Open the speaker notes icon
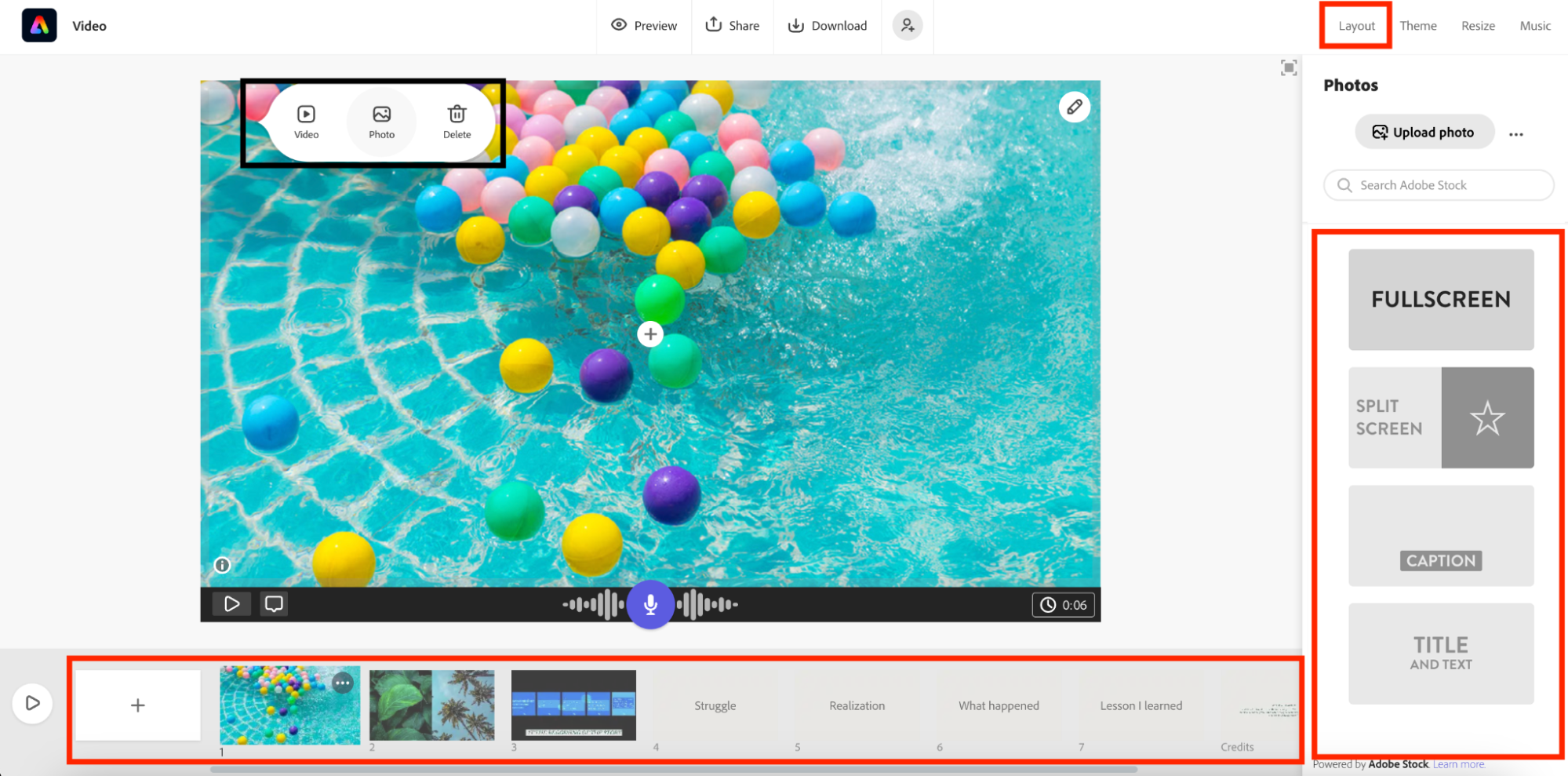Viewport: 1568px width, 776px height. click(274, 603)
